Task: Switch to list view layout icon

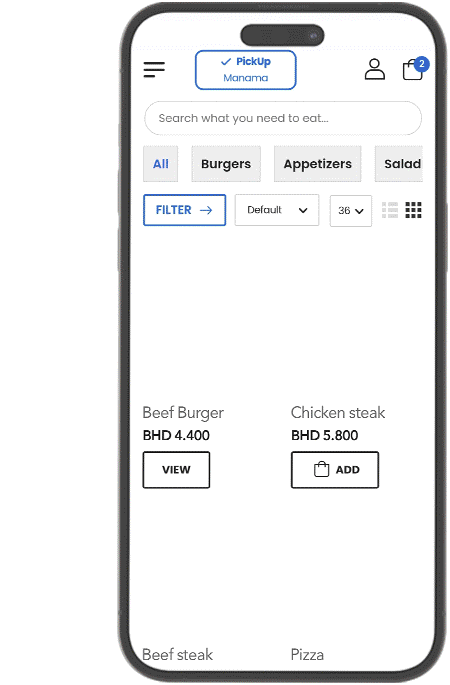Action: pos(390,210)
